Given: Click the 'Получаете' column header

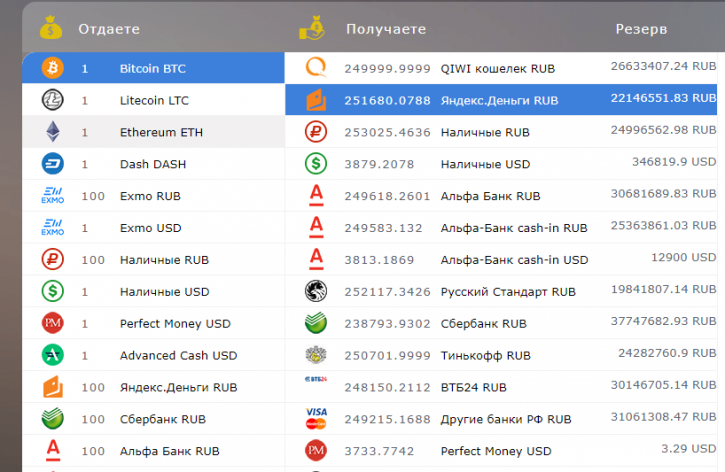Looking at the screenshot, I should [x=386, y=29].
